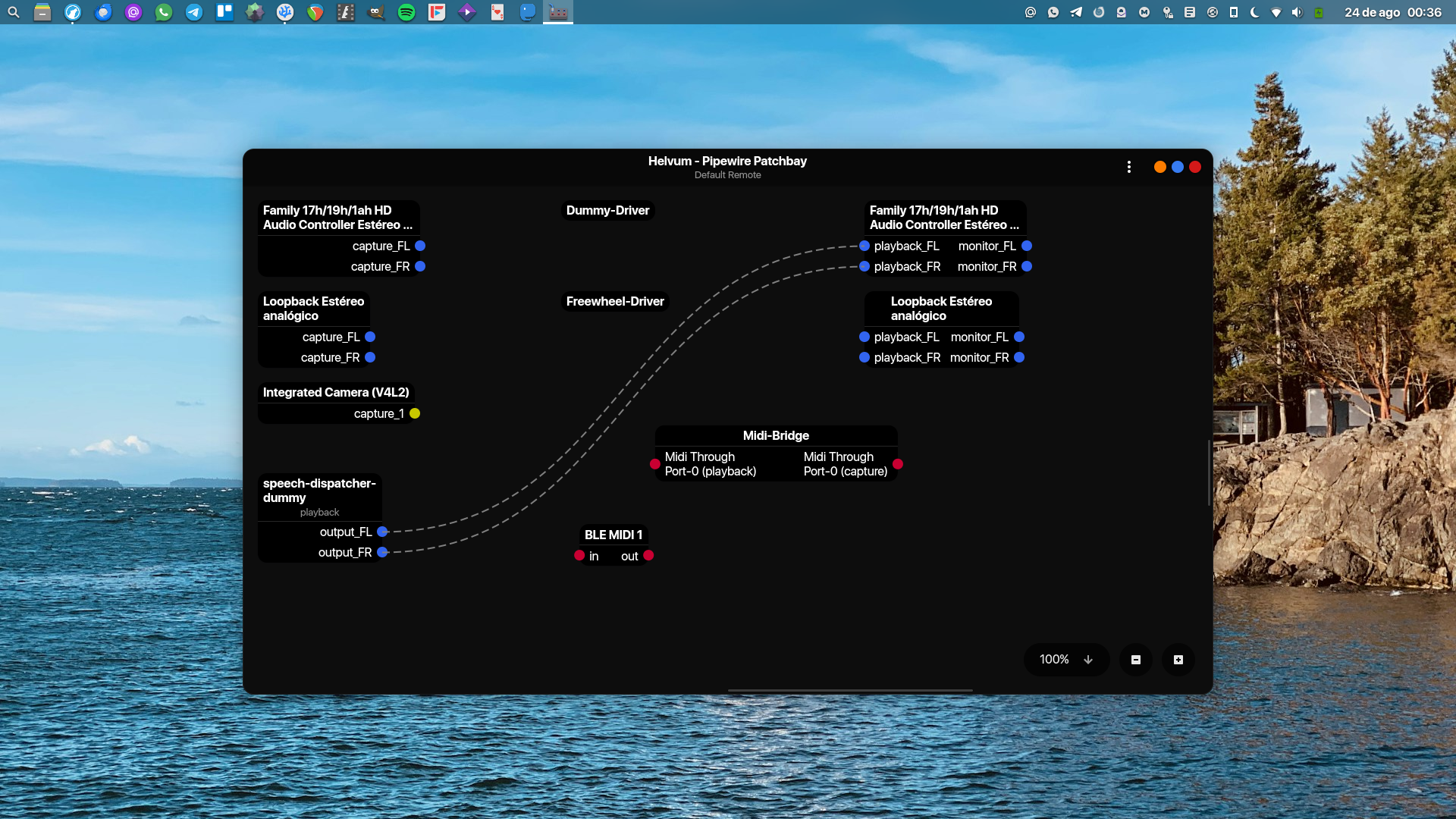
Task: Click the volume icon in system tray
Action: coord(1298,12)
